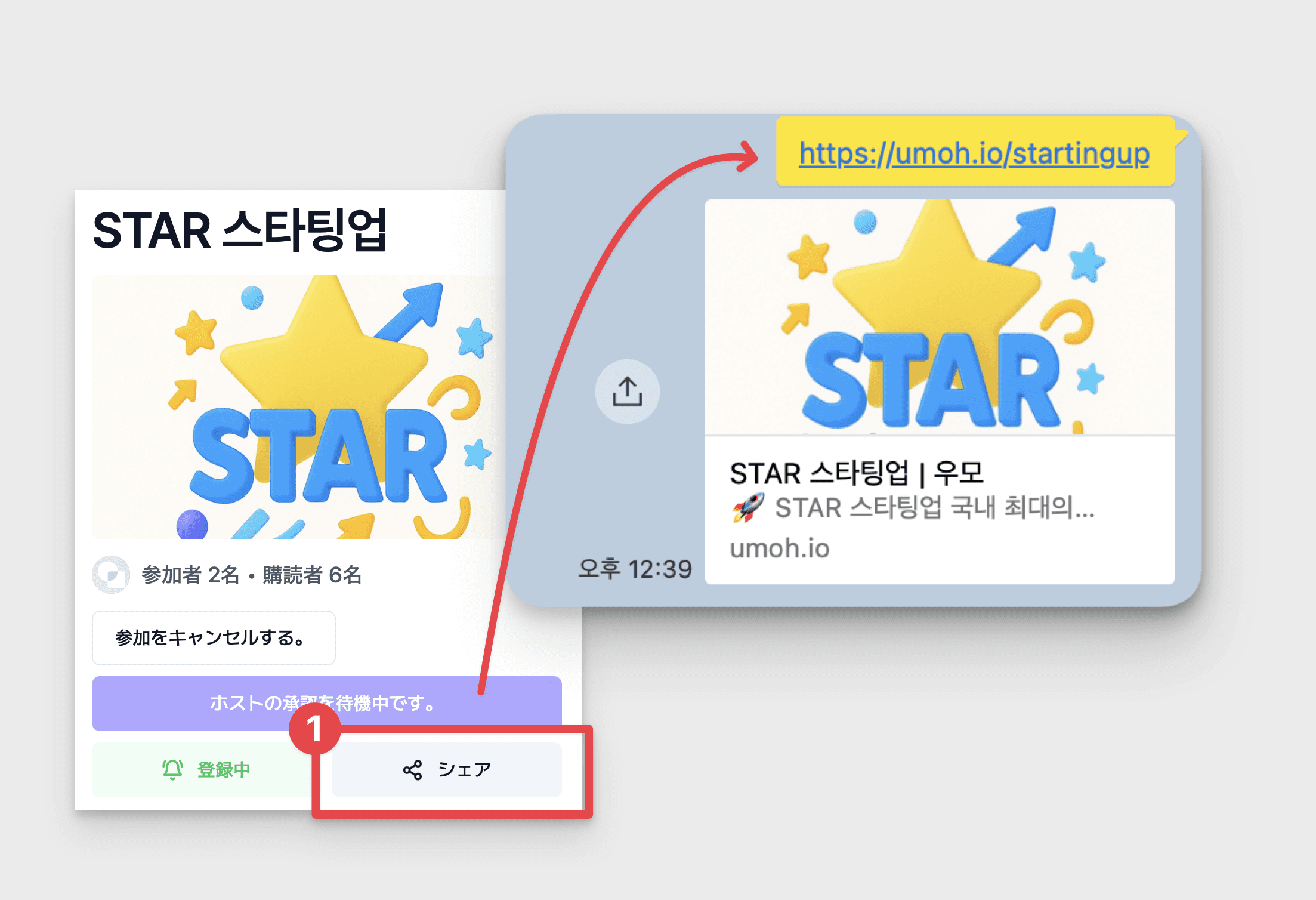
Task: Click the STAR 스타팅업 page heading
Action: [x=240, y=230]
